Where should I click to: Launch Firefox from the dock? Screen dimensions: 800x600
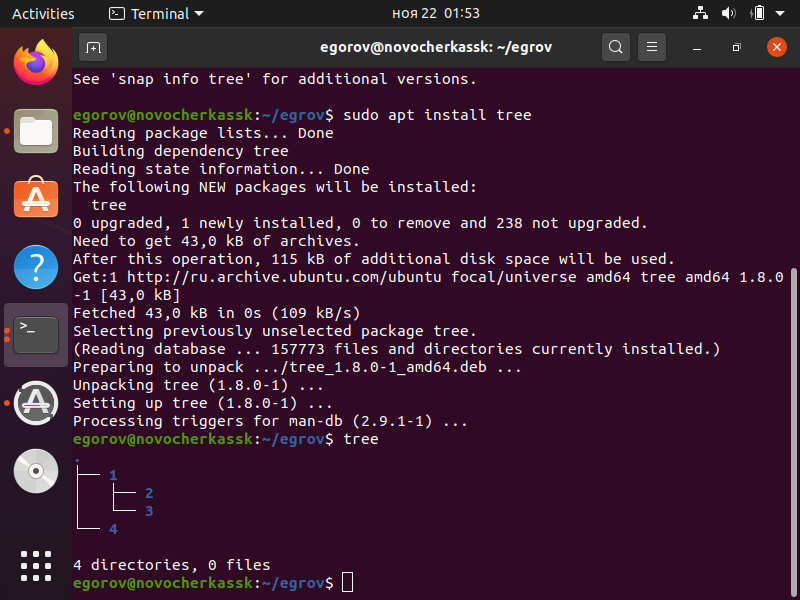[36, 64]
